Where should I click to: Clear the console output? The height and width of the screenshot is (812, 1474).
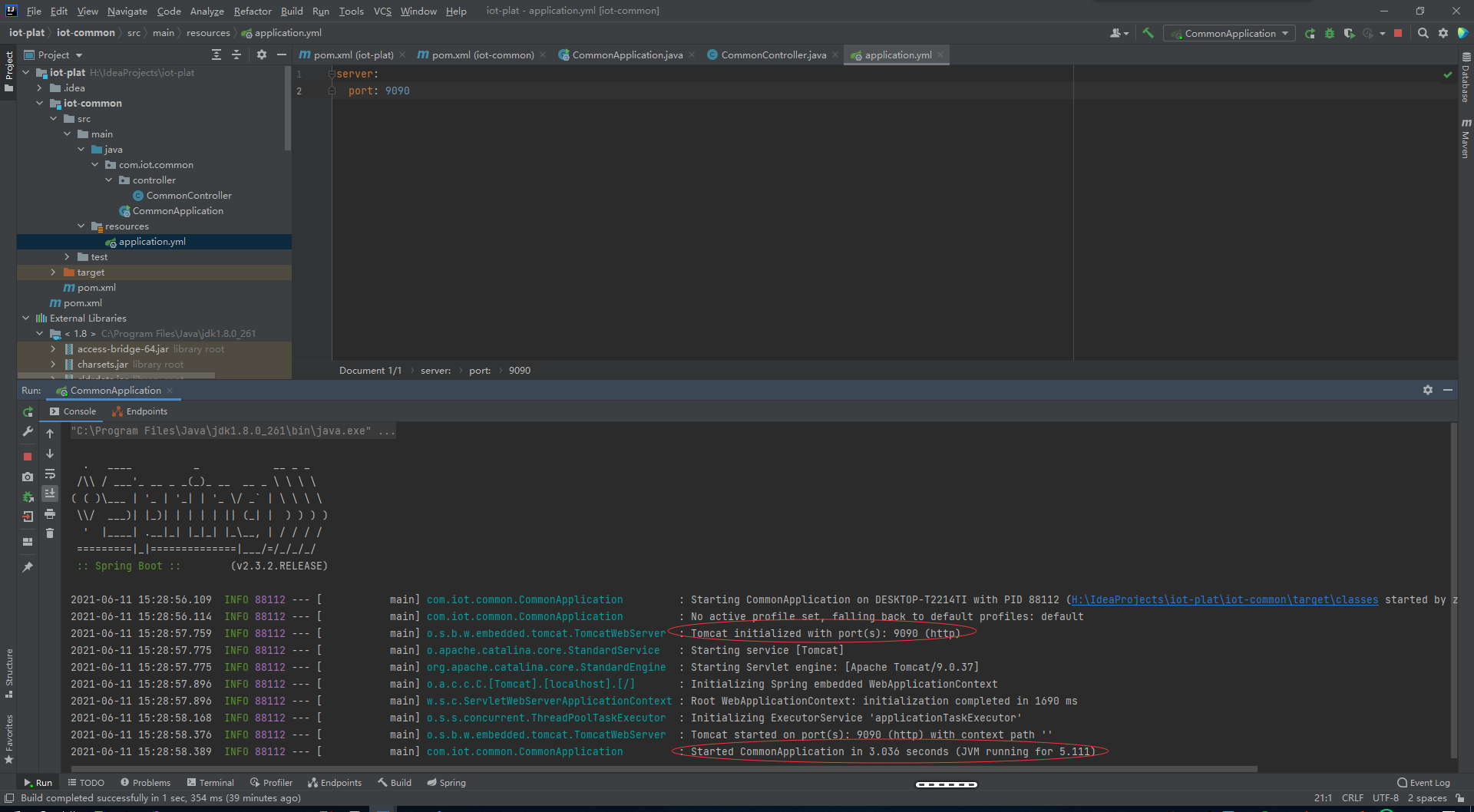point(50,533)
